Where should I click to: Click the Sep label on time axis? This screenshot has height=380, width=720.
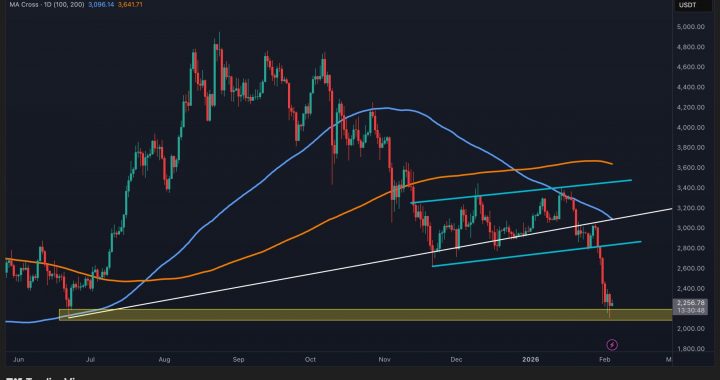pyautogui.click(x=238, y=360)
